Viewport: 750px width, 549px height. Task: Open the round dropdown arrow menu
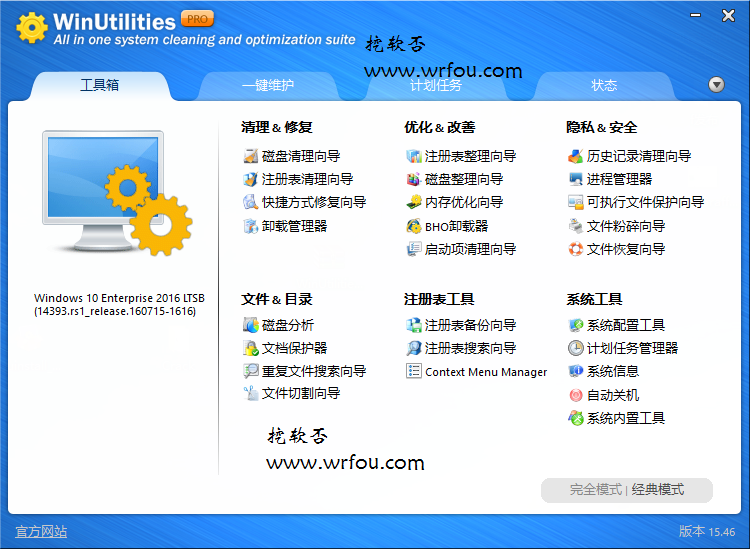coord(716,85)
